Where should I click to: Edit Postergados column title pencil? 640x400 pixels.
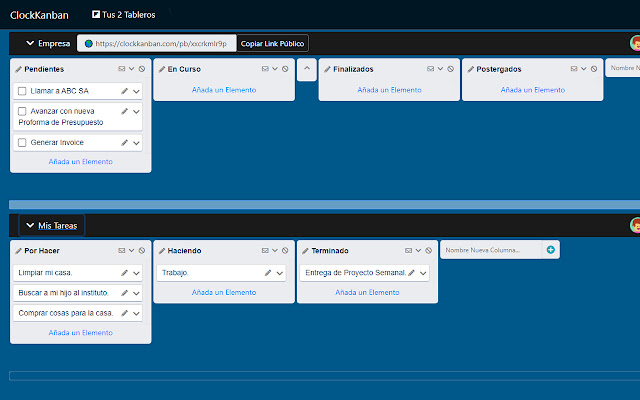(x=471, y=69)
